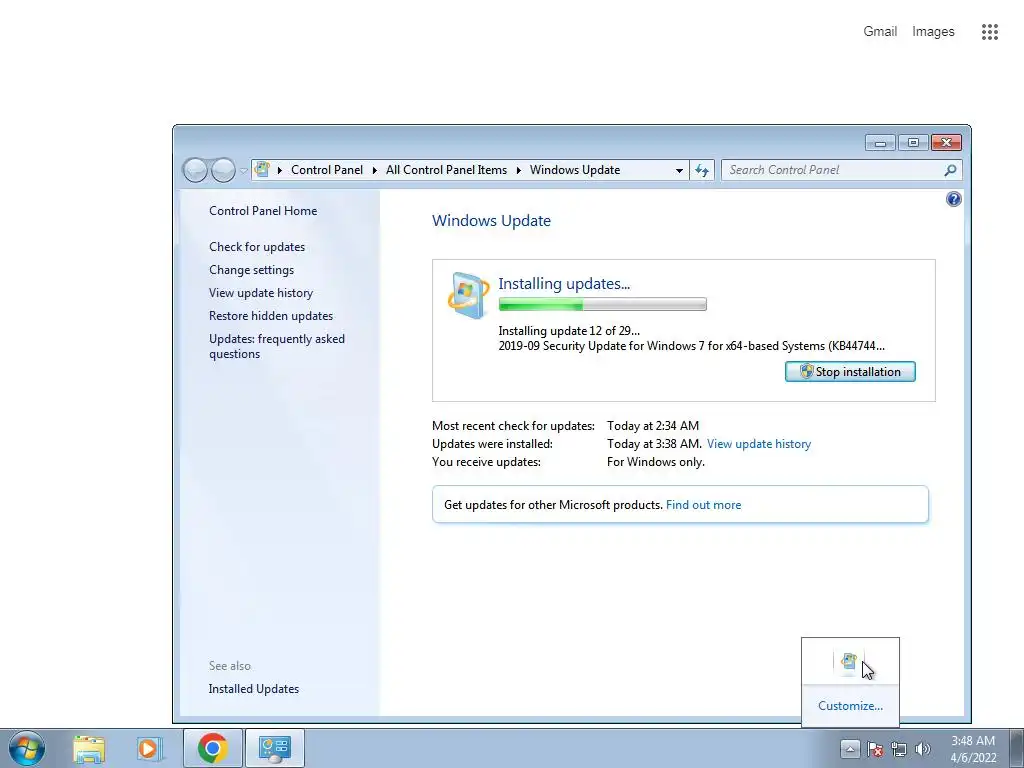Image resolution: width=1024 pixels, height=768 pixels.
Task: Expand arrow before Control Panel breadcrumb
Action: pos(280,170)
